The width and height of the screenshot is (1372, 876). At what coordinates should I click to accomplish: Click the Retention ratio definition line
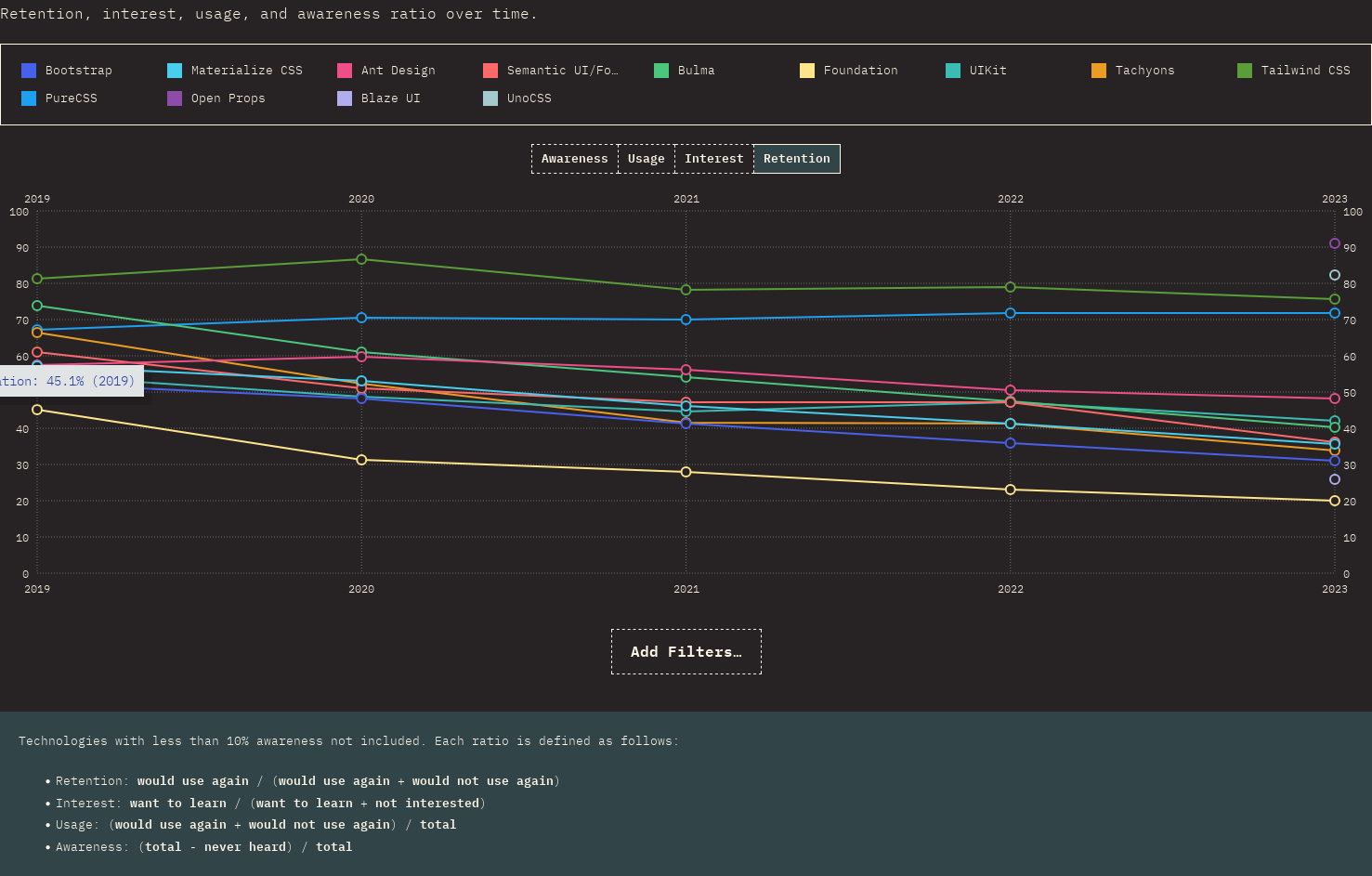tap(307, 781)
